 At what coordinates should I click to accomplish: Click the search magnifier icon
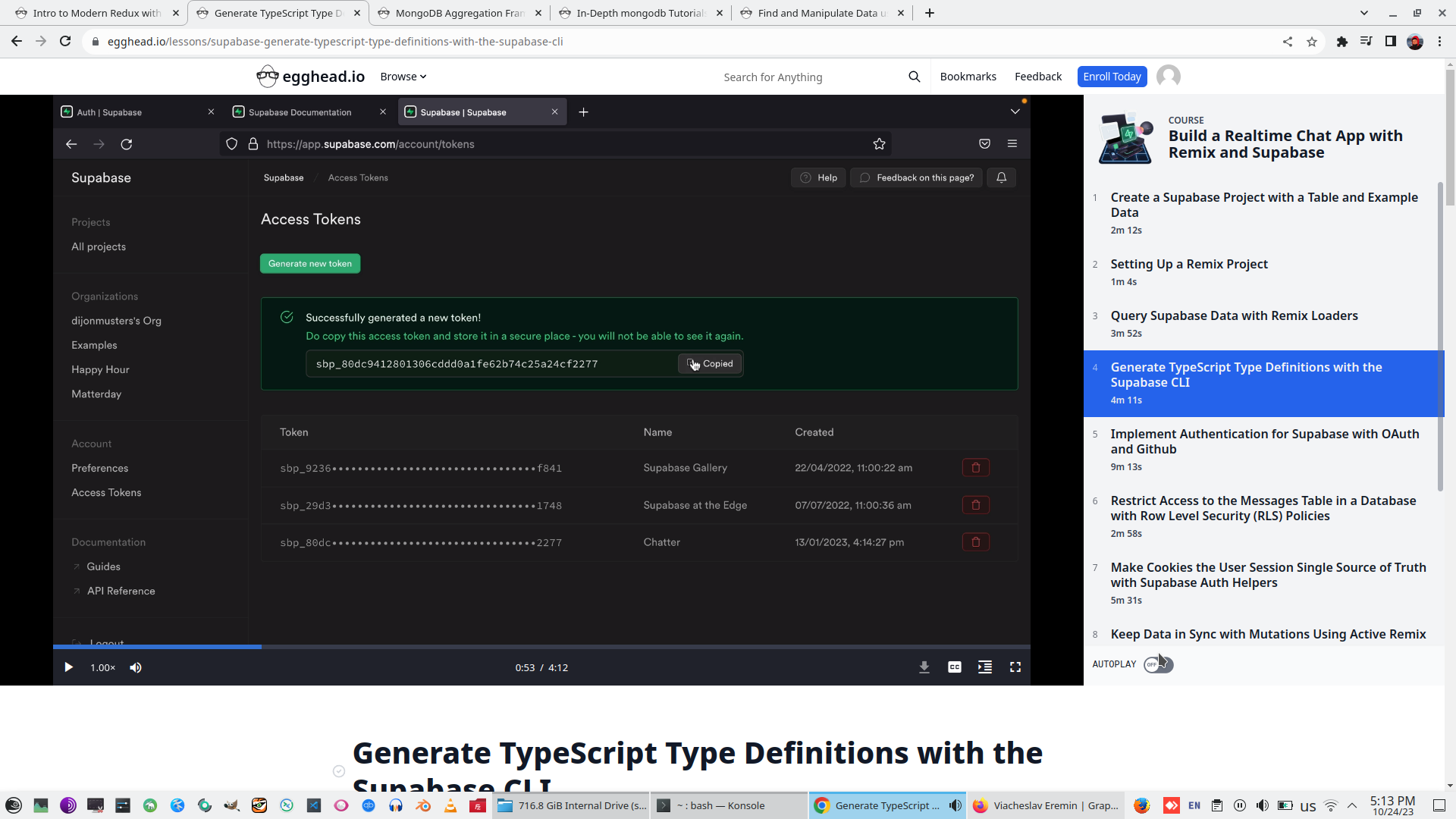click(914, 77)
